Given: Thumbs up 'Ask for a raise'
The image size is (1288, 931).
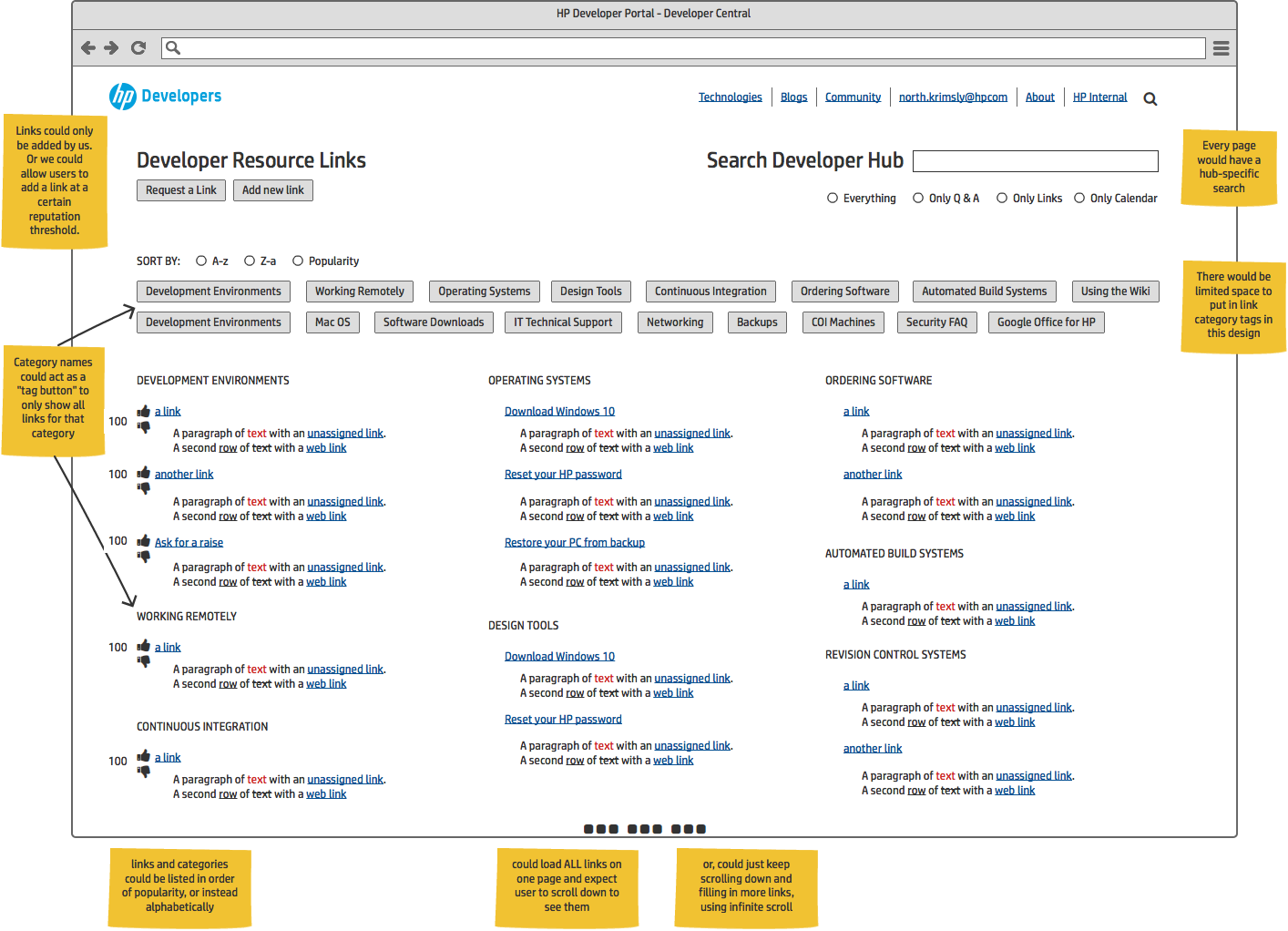Looking at the screenshot, I should [x=144, y=541].
